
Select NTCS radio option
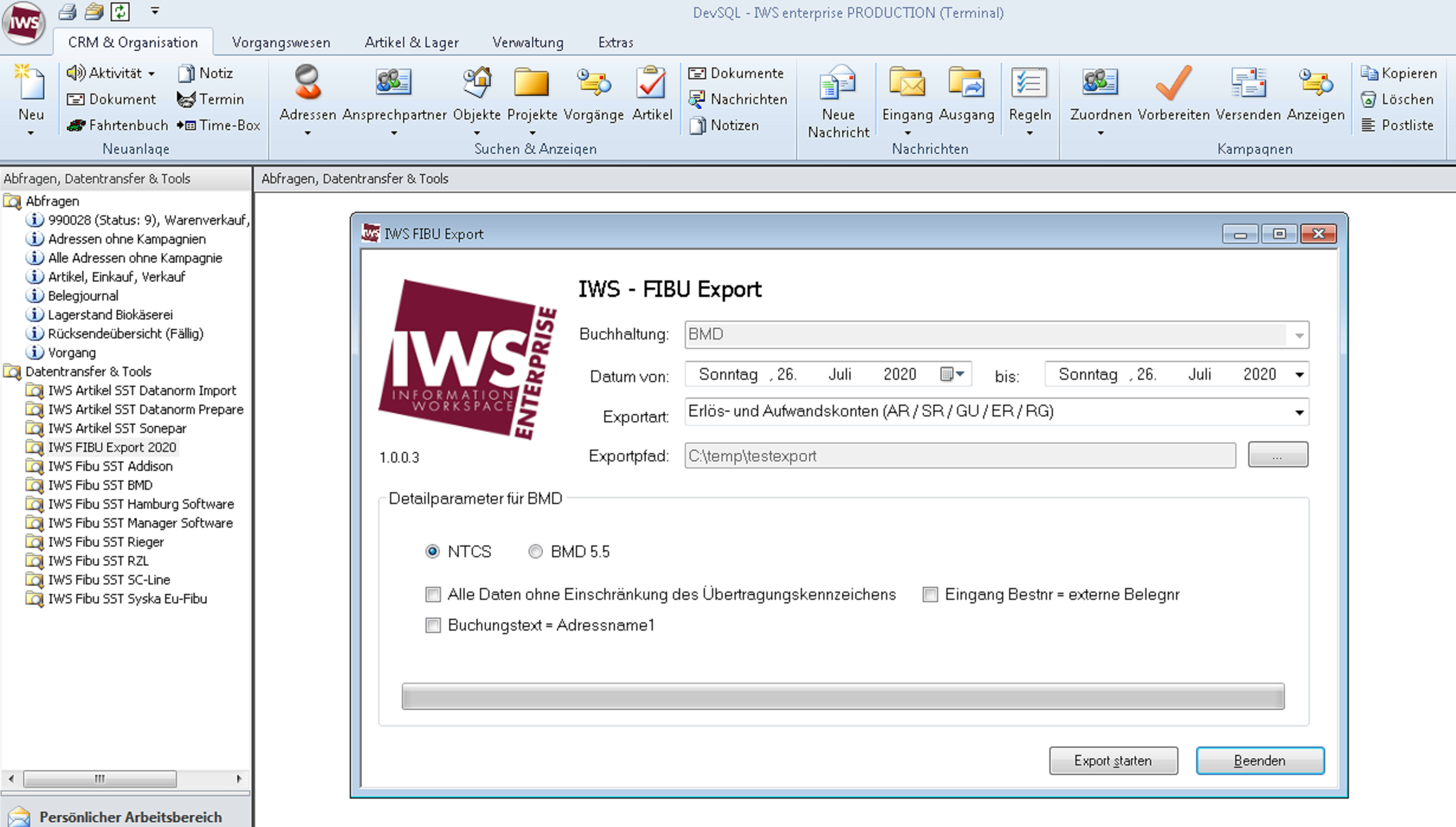(433, 551)
